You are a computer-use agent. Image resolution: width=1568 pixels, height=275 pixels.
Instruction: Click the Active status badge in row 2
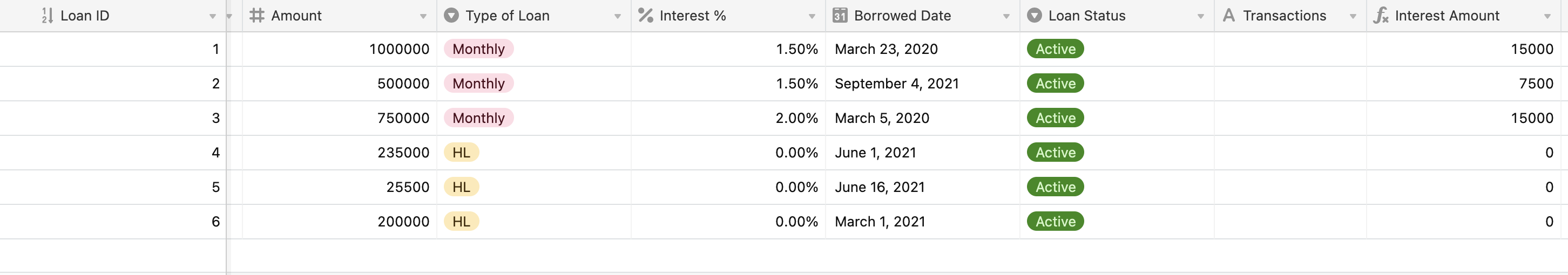1056,84
